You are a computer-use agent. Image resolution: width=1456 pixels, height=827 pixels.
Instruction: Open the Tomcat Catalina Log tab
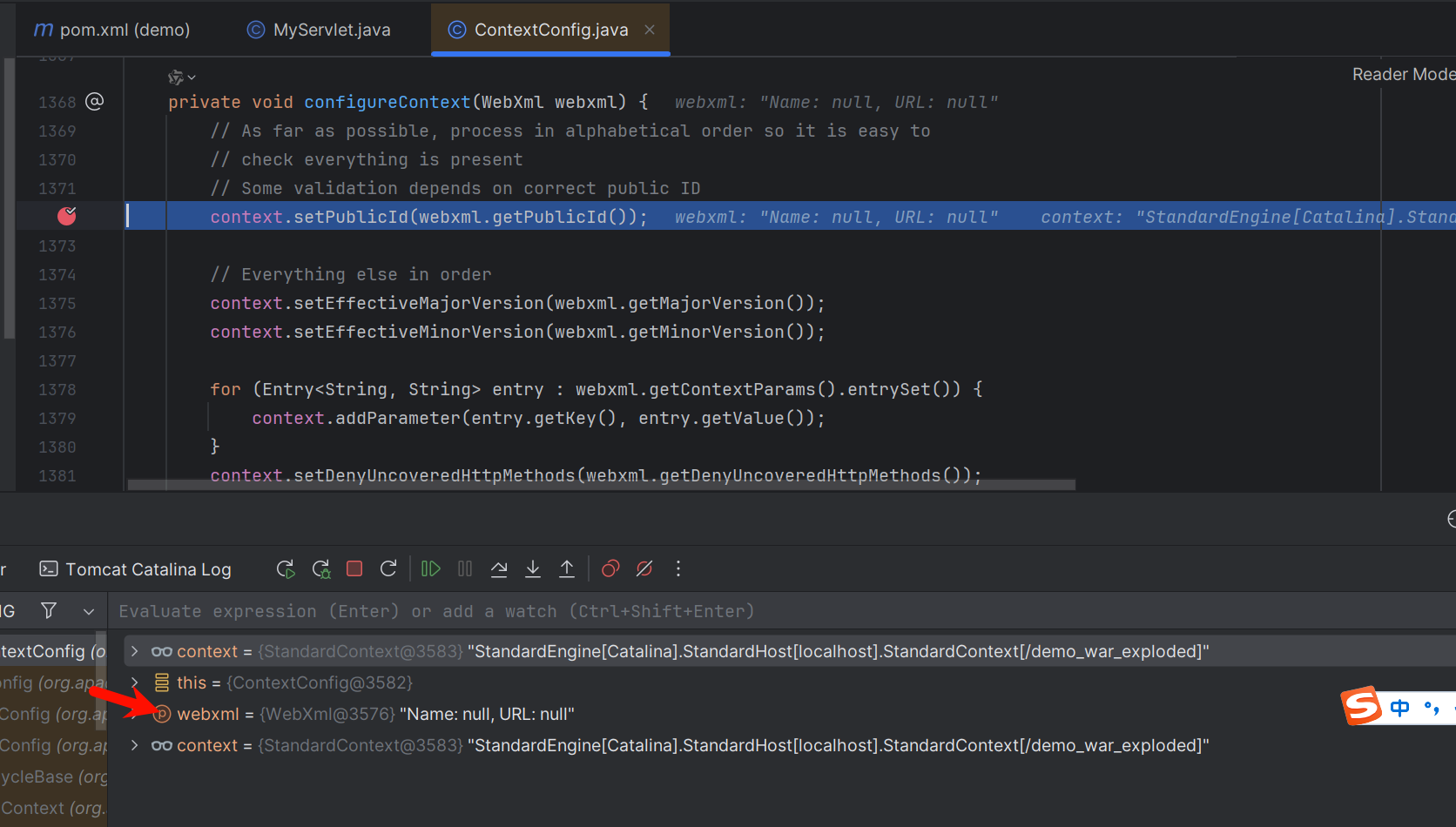click(x=136, y=569)
